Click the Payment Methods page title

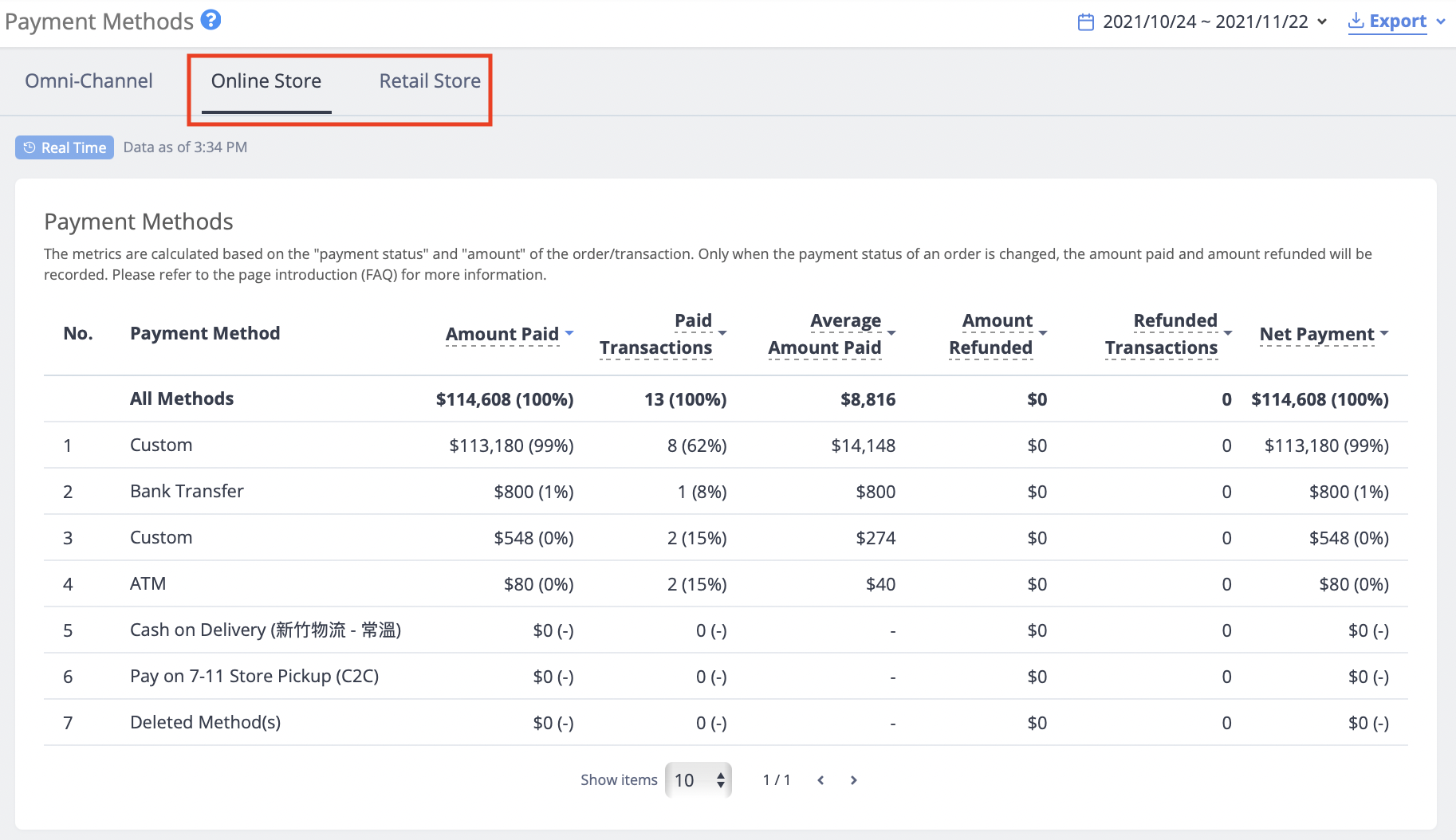(99, 22)
